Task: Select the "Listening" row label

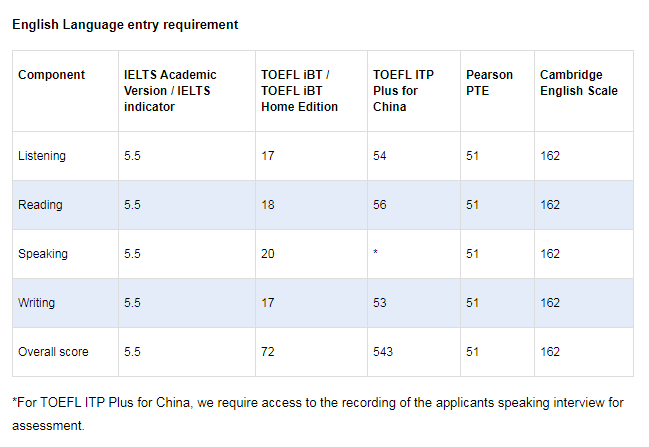Action: [x=43, y=156]
